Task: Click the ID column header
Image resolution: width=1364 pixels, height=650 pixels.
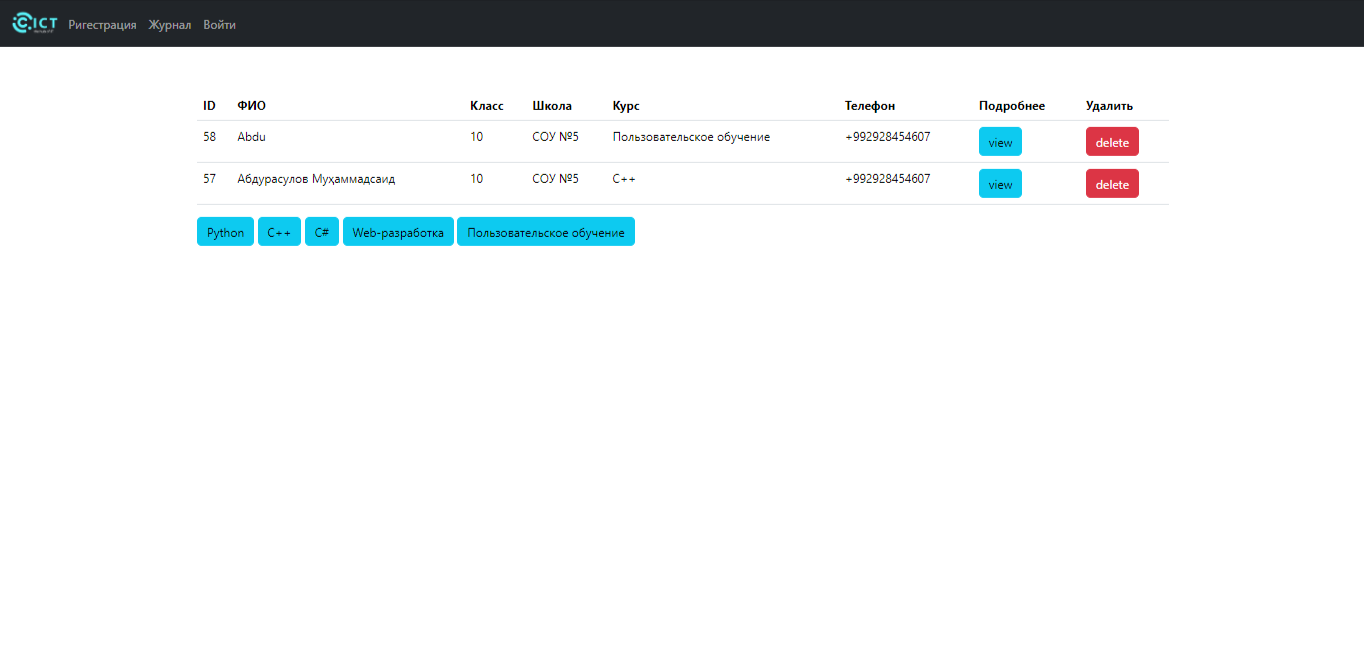Action: pos(209,106)
